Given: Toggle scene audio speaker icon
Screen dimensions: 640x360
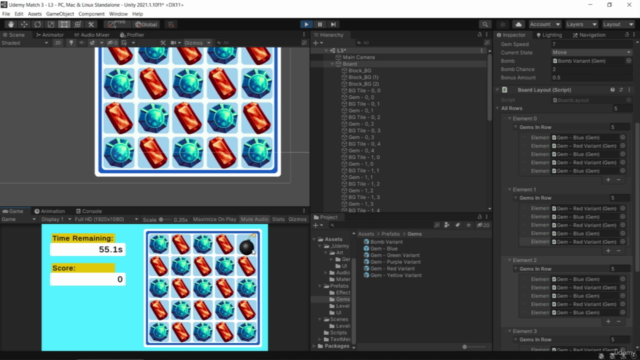Looking at the screenshot, I should point(82,43).
